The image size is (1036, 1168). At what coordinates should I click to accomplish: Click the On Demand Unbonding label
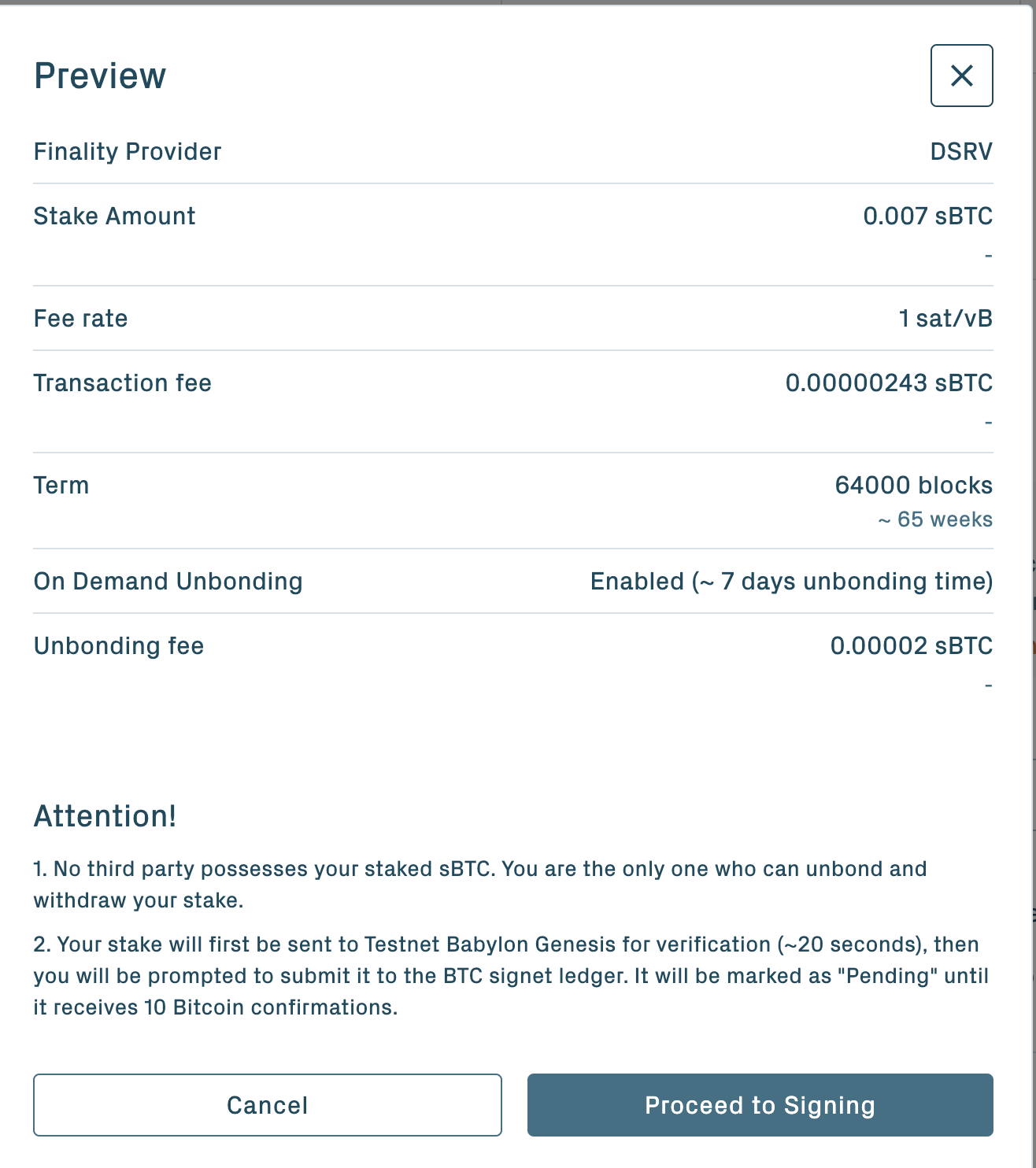coord(168,581)
